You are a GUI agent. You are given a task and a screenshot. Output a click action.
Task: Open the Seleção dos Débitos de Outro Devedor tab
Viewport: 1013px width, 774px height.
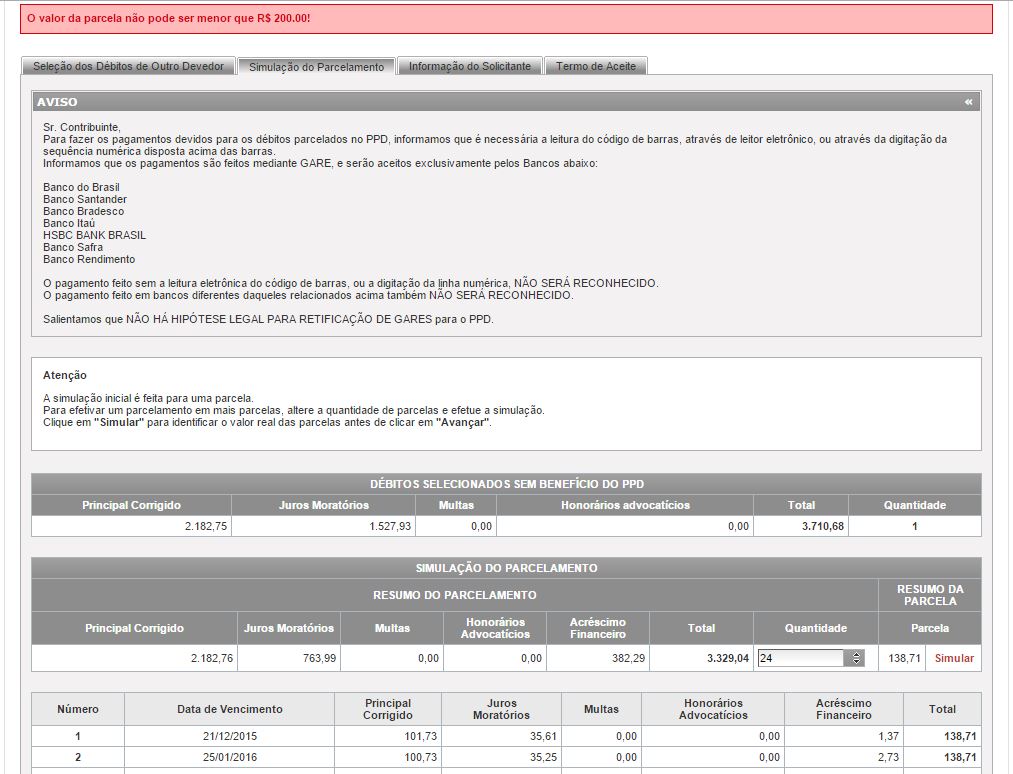pos(128,66)
